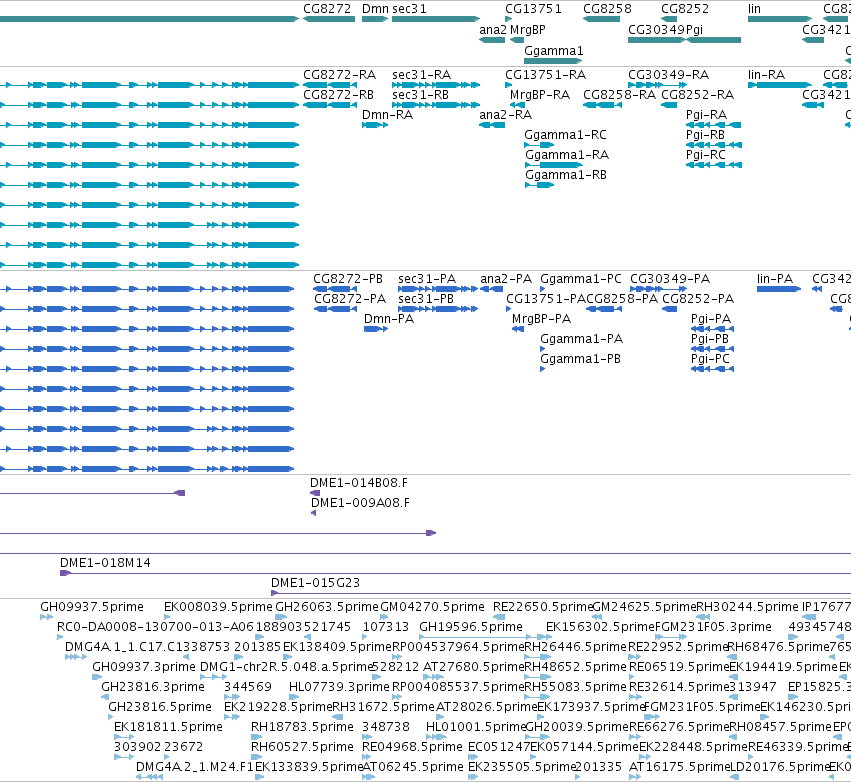Click the Ggamma1-PB protein label
851x782 pixels.
[x=580, y=359]
